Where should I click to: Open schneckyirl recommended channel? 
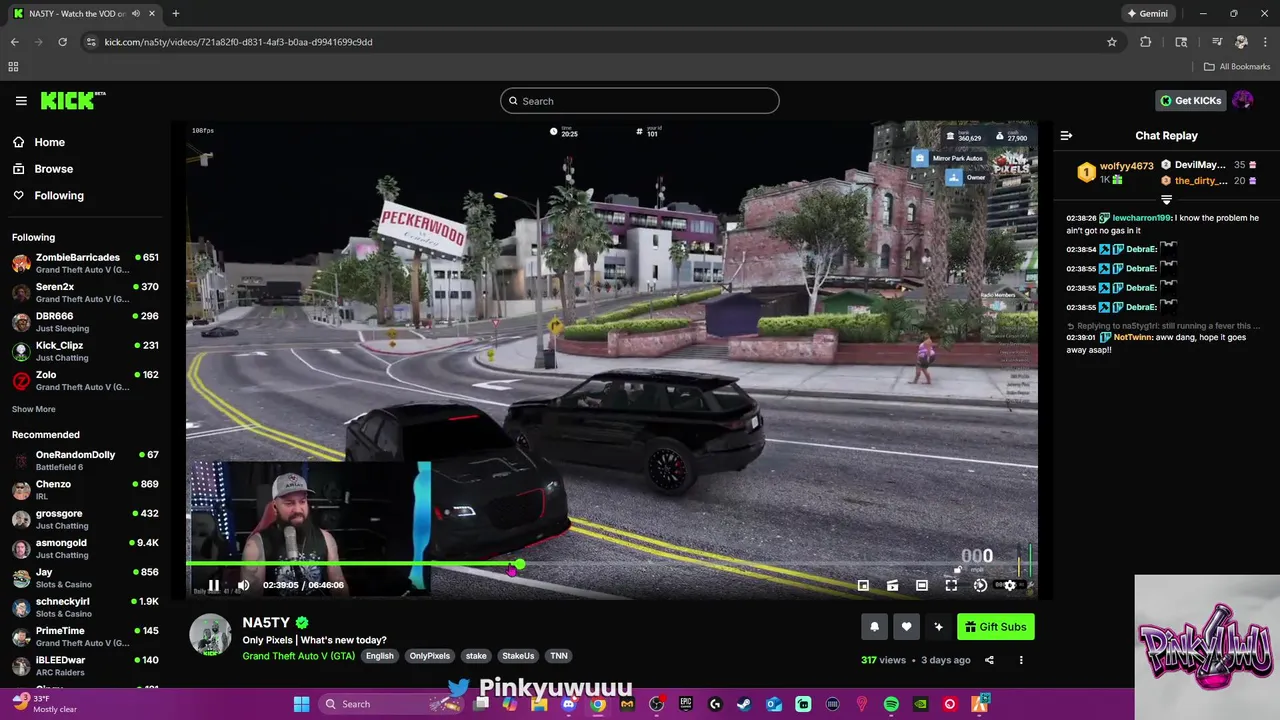click(85, 607)
